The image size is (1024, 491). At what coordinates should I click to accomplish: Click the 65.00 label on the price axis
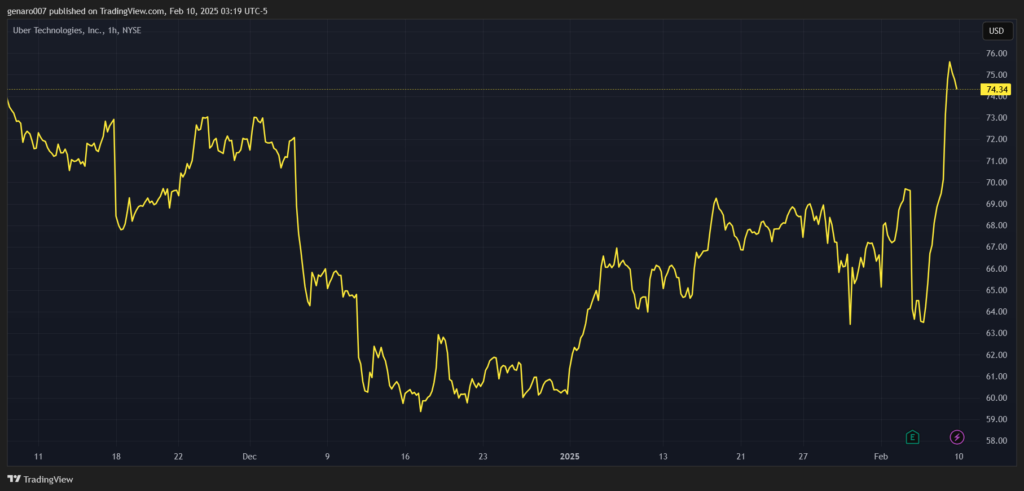click(996, 290)
